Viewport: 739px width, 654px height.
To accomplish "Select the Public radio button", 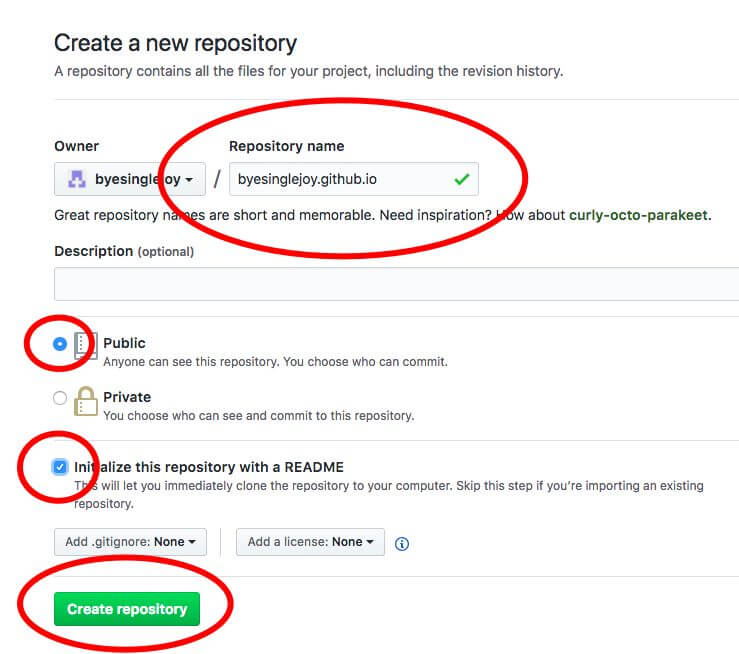I will pyautogui.click(x=60, y=344).
